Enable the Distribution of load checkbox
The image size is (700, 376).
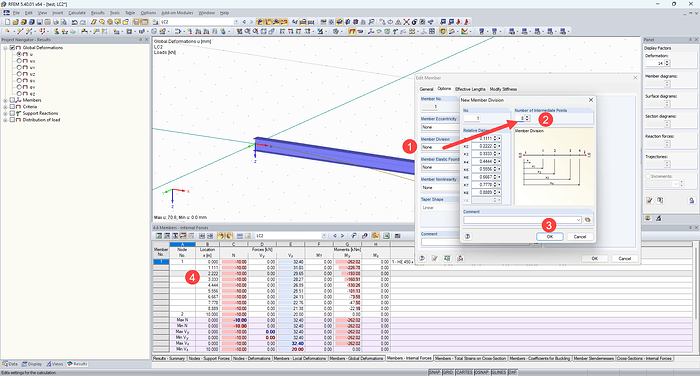[12, 120]
